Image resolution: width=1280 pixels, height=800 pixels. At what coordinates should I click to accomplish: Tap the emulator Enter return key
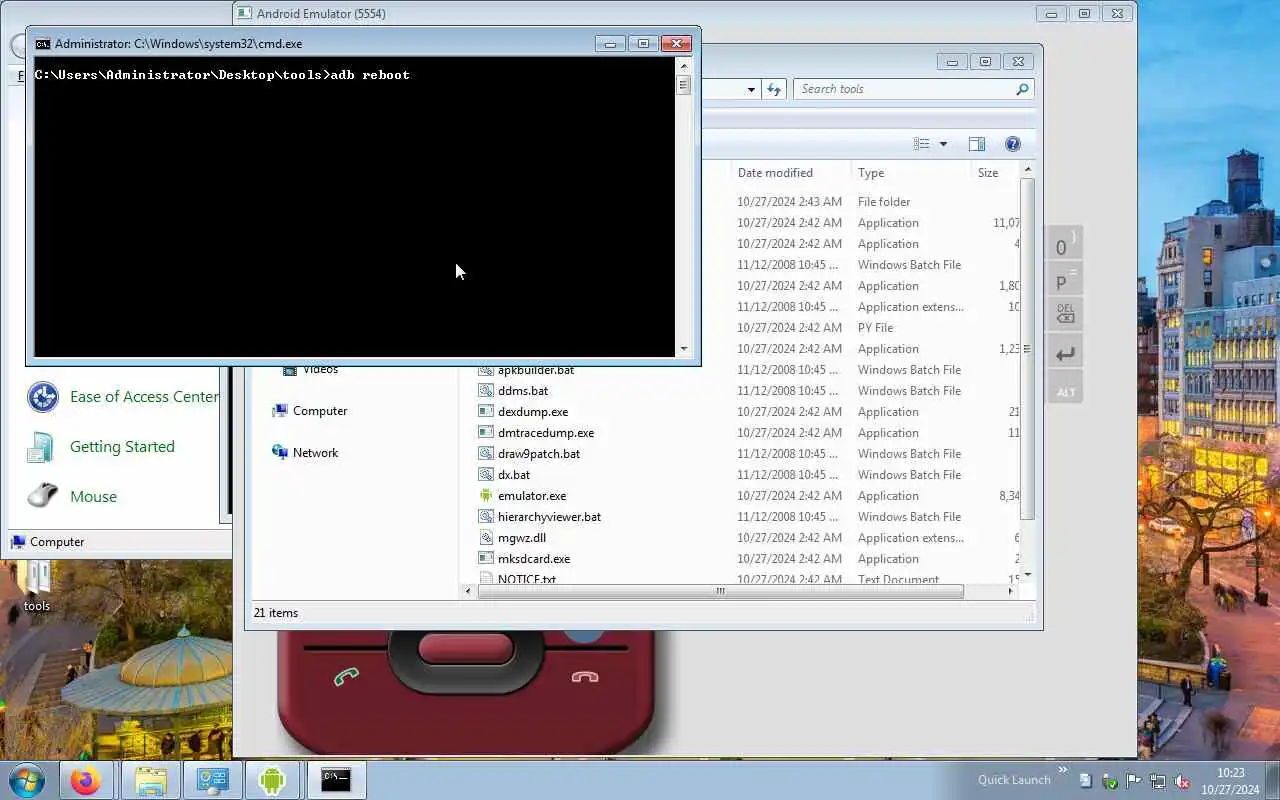(1065, 353)
